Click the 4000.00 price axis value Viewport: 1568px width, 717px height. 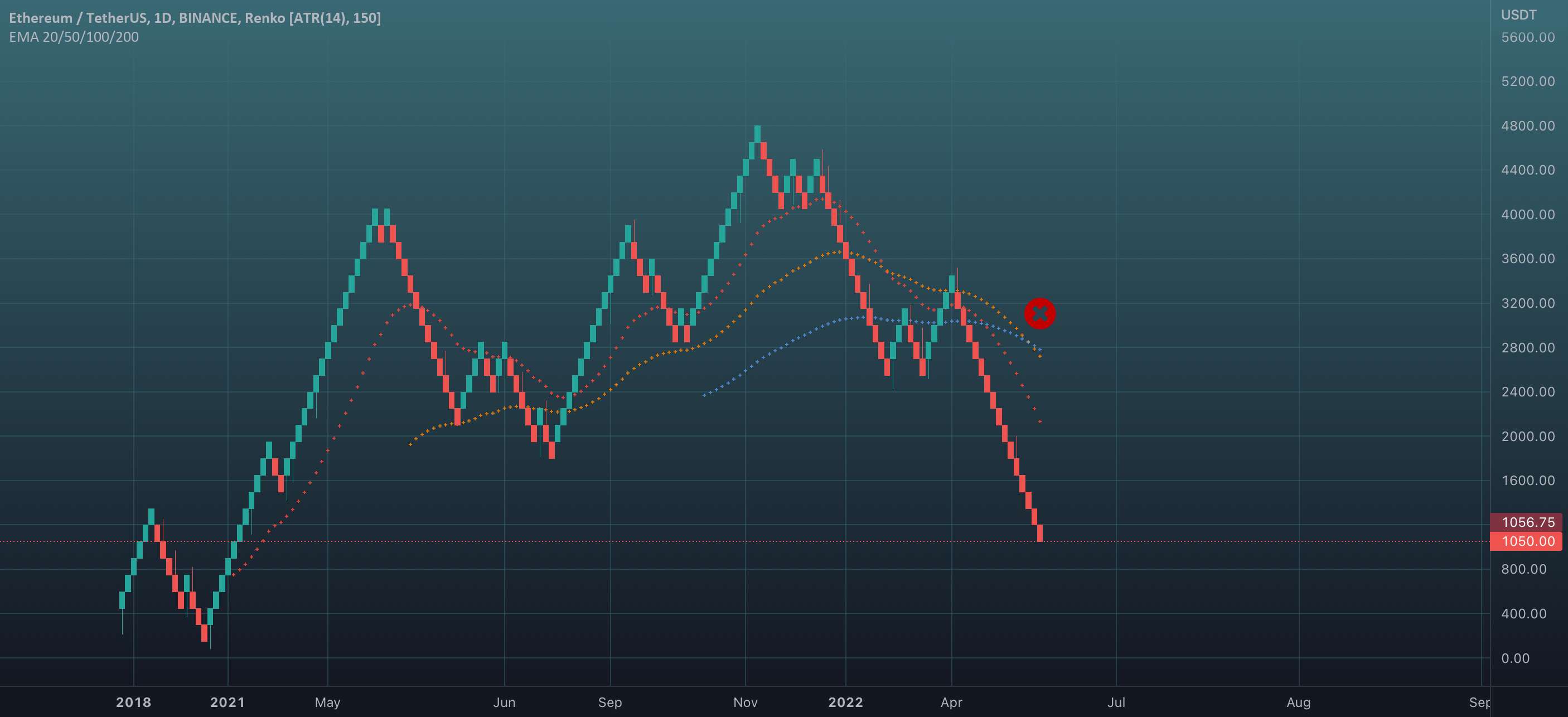click(x=1528, y=214)
